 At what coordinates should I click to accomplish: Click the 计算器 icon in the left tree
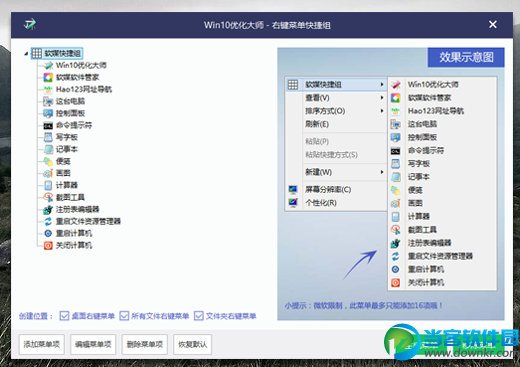48,185
